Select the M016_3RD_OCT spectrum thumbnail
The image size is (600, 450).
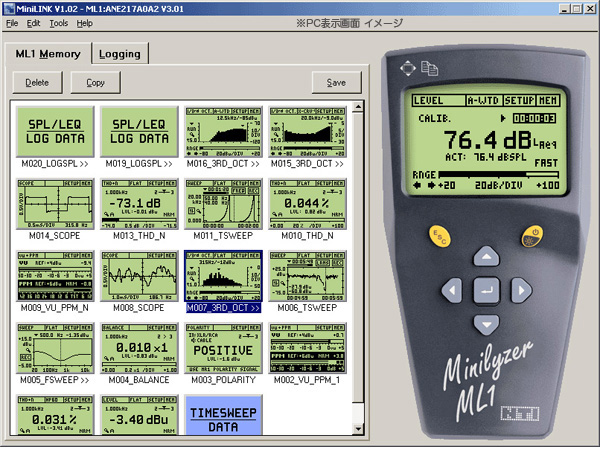pos(223,131)
